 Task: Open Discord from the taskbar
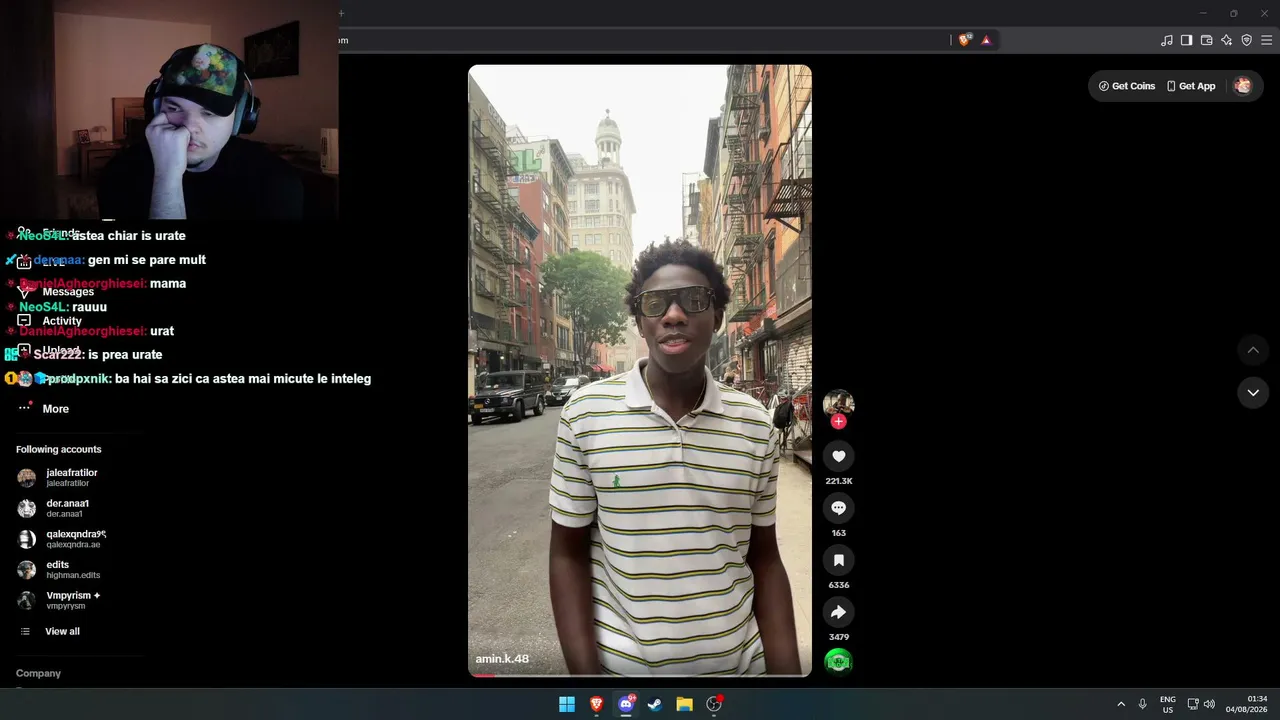coord(626,704)
